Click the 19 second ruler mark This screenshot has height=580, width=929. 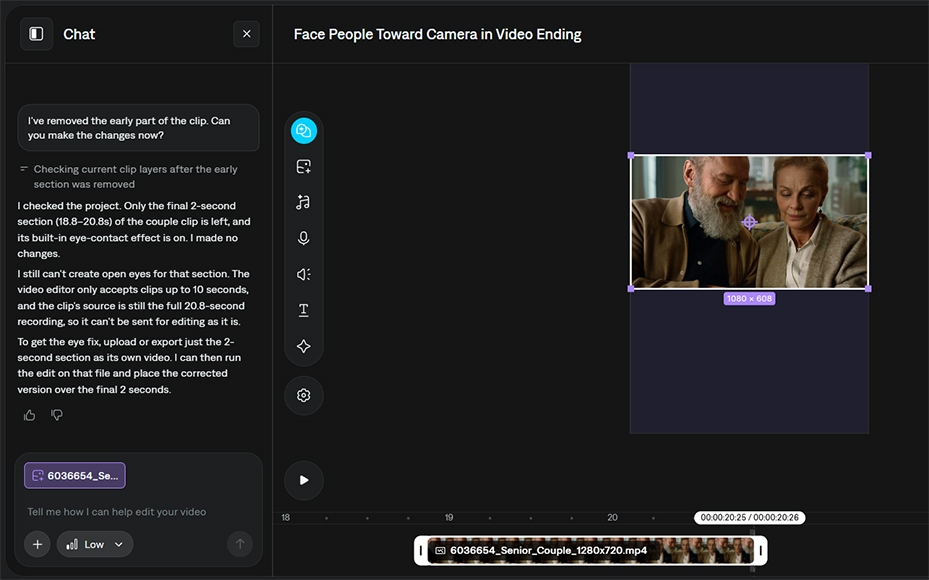[449, 517]
